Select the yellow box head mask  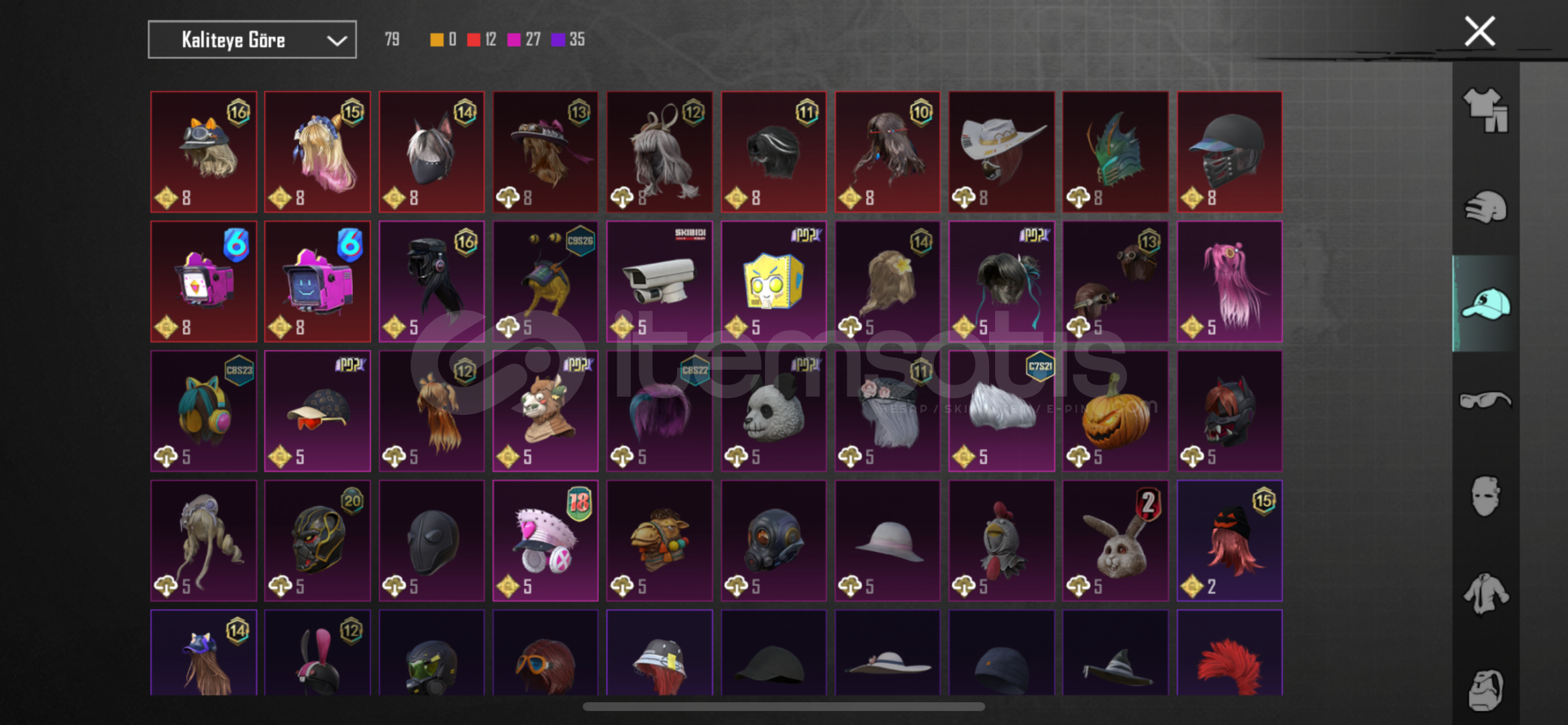(x=774, y=282)
